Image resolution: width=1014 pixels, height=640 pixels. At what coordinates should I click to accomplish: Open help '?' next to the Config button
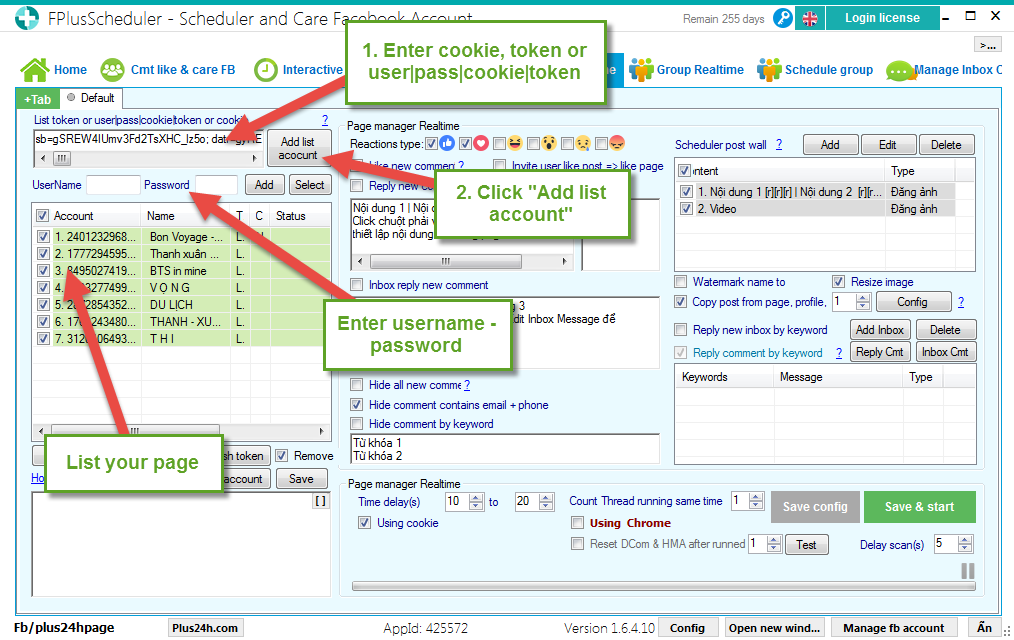[961, 302]
